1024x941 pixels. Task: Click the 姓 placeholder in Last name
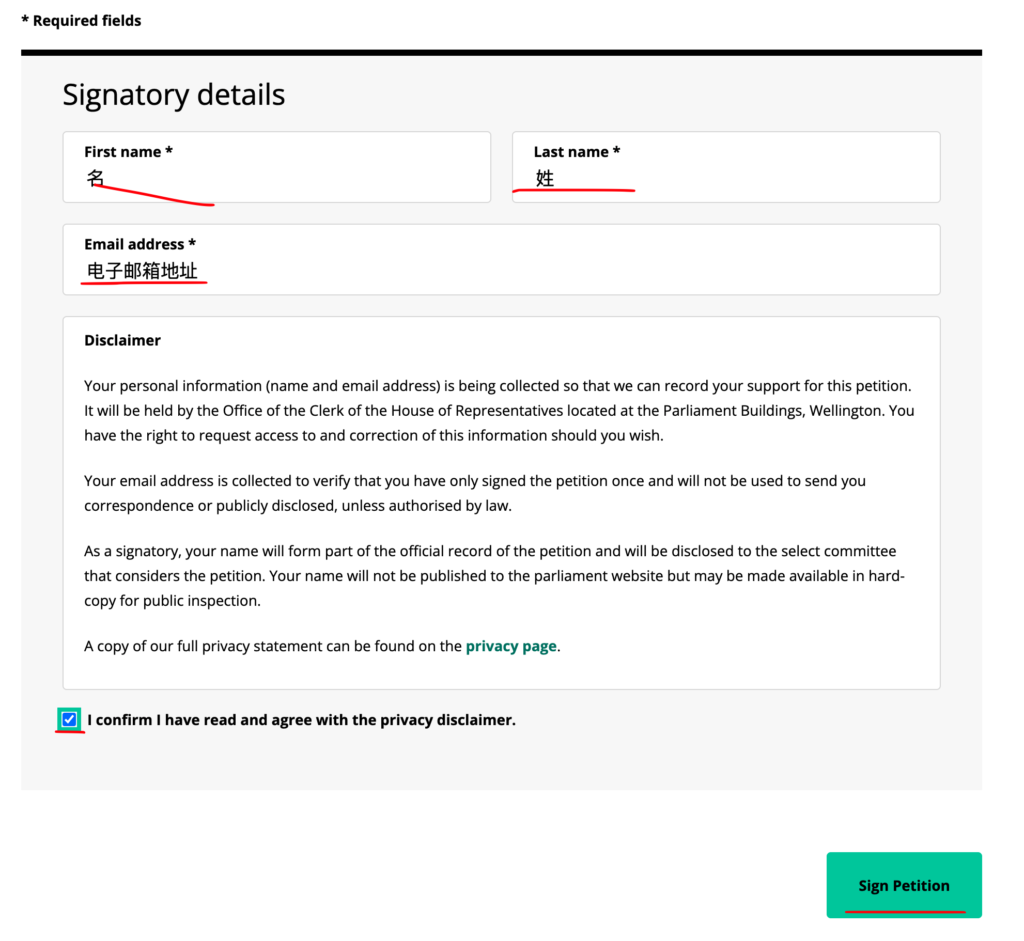pos(545,178)
